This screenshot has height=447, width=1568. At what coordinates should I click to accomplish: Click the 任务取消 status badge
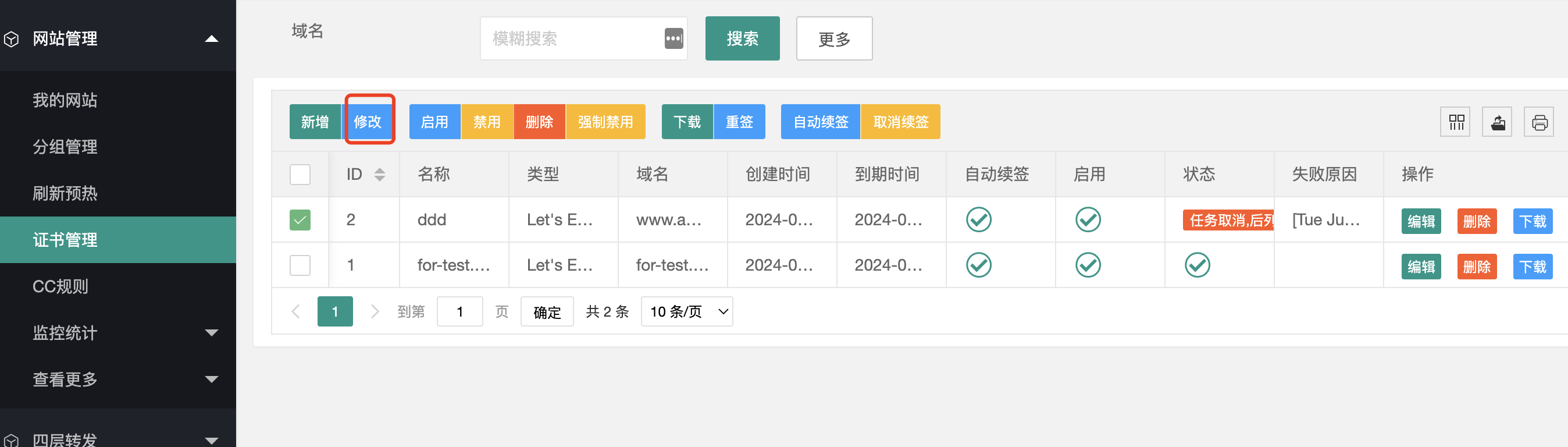(1229, 220)
